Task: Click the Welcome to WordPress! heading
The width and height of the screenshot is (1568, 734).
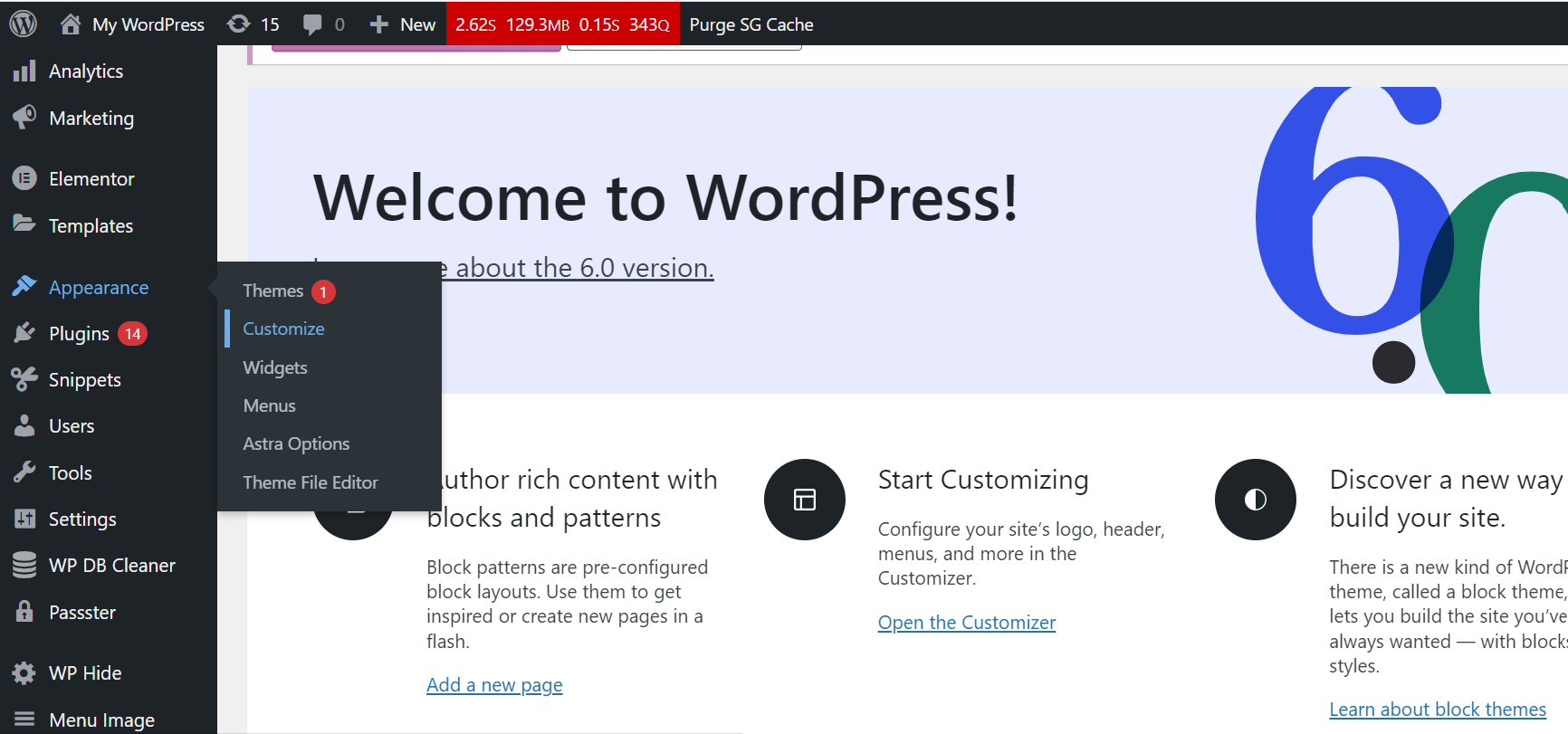Action: pos(666,197)
